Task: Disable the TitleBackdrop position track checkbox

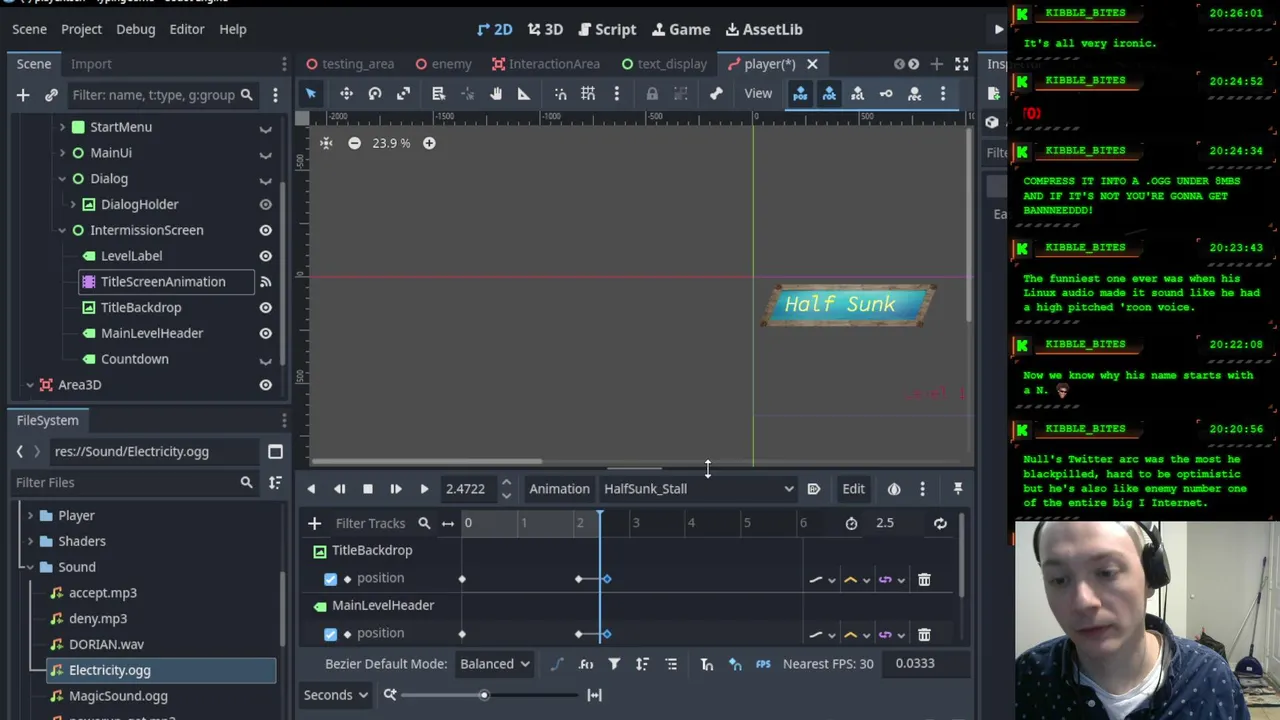Action: coord(331,579)
